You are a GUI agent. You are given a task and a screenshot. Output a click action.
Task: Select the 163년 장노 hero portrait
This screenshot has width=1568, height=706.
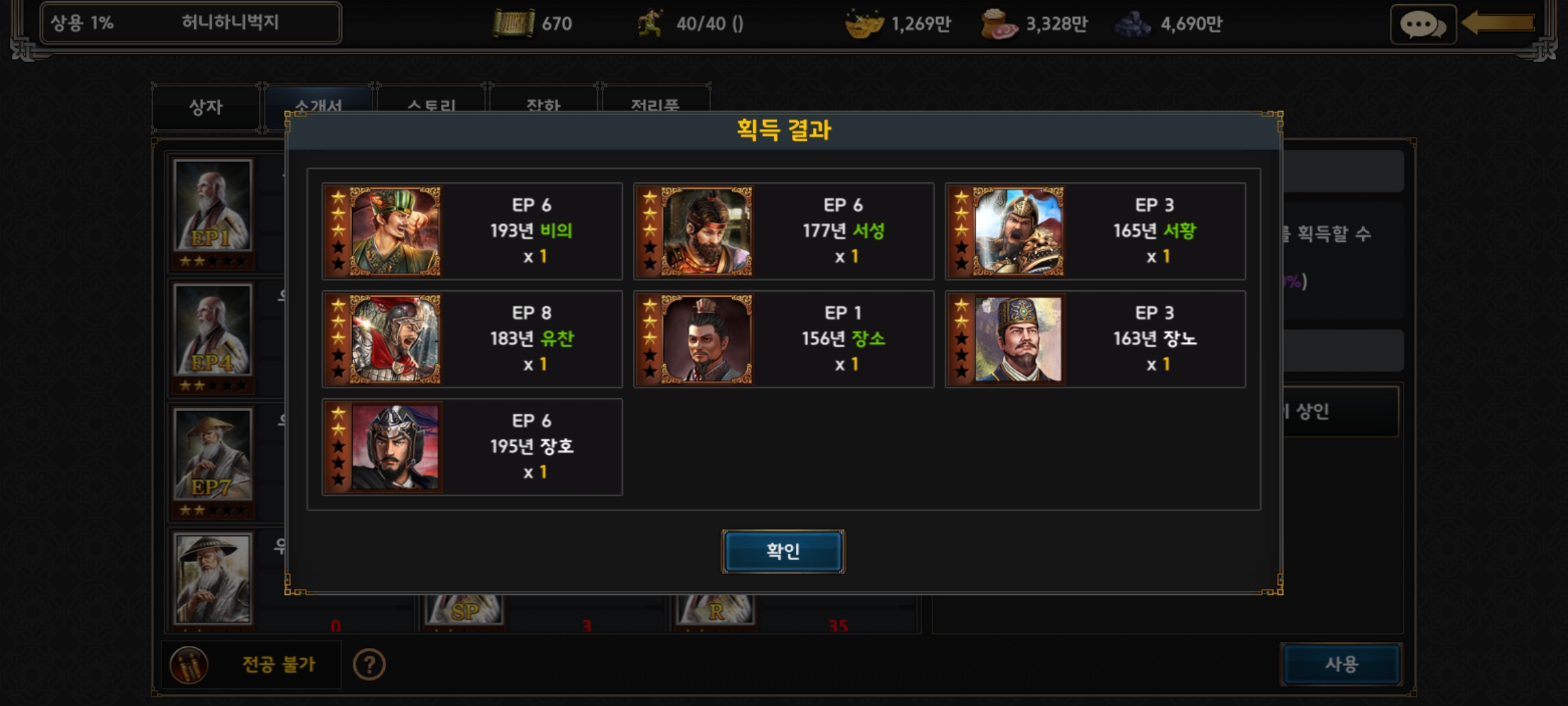pos(1019,339)
